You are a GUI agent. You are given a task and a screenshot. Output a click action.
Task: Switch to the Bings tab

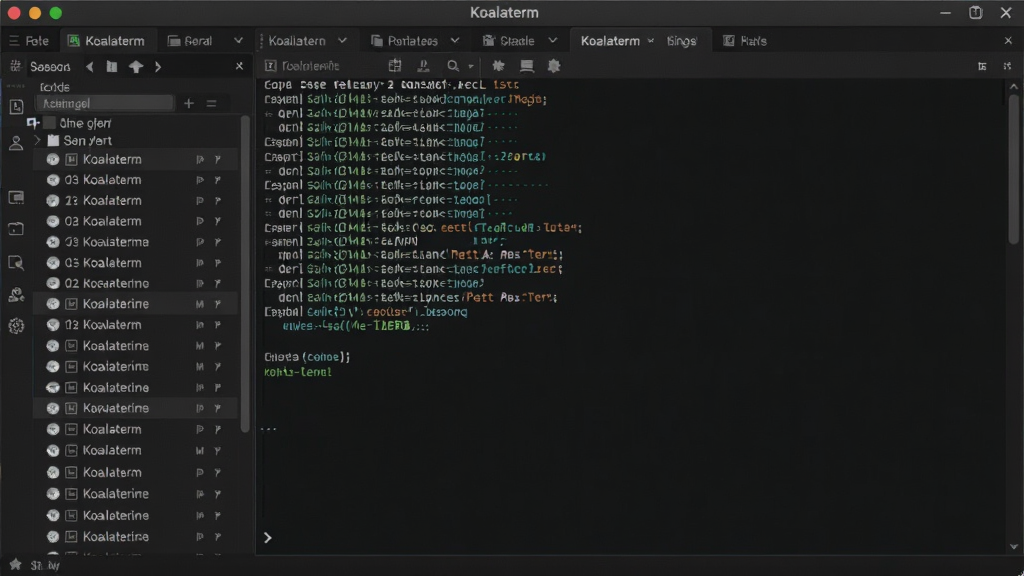click(x=681, y=40)
